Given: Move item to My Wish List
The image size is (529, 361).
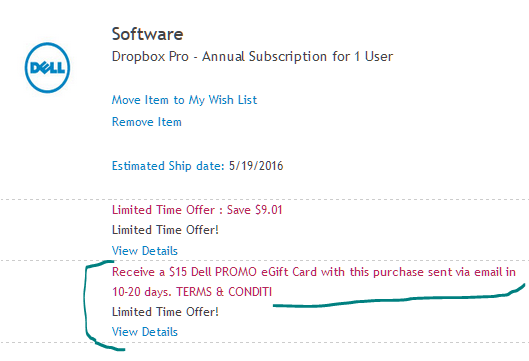Looking at the screenshot, I should tap(184, 100).
